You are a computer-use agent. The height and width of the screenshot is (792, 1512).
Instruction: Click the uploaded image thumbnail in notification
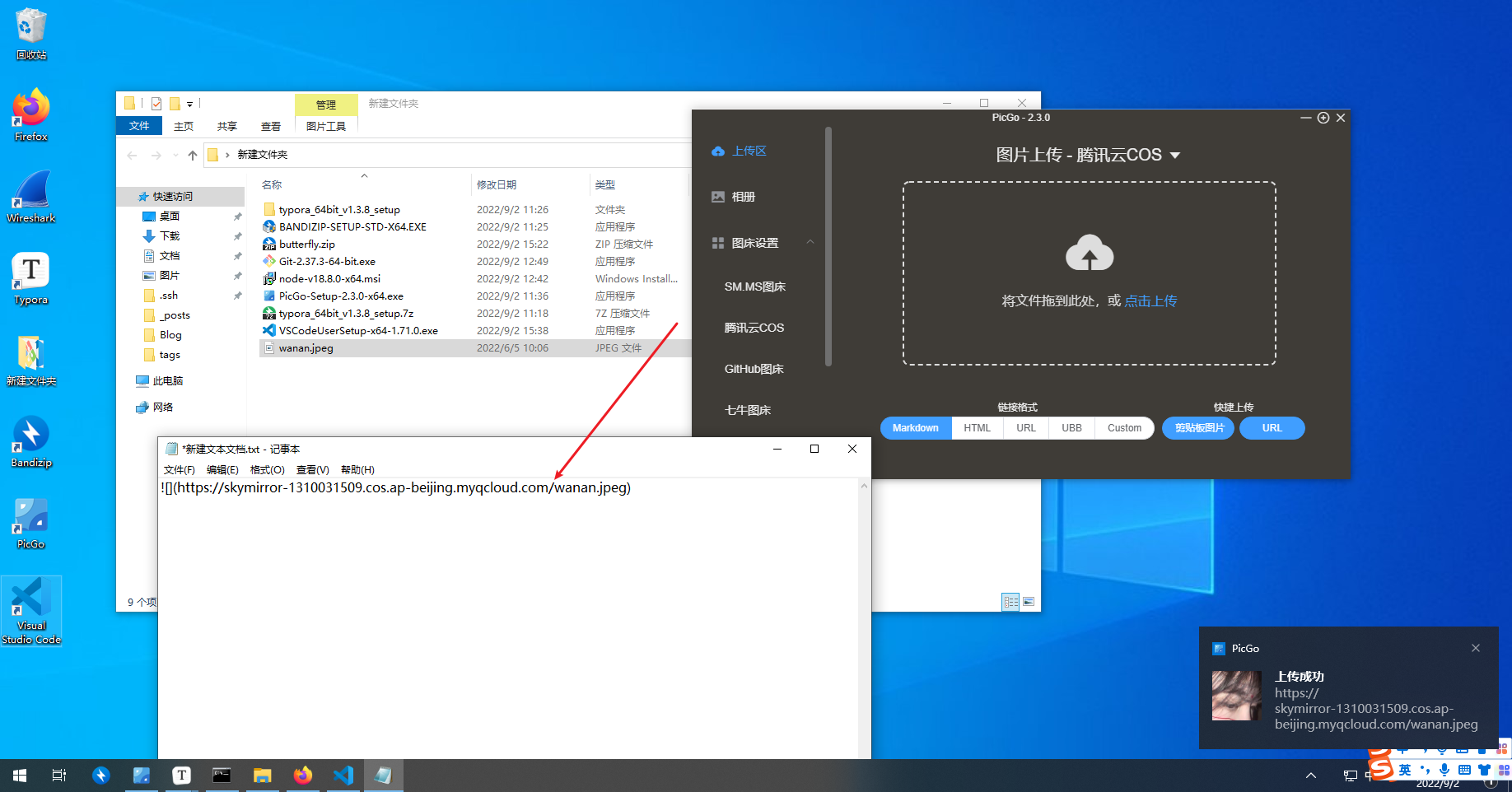[1237, 696]
